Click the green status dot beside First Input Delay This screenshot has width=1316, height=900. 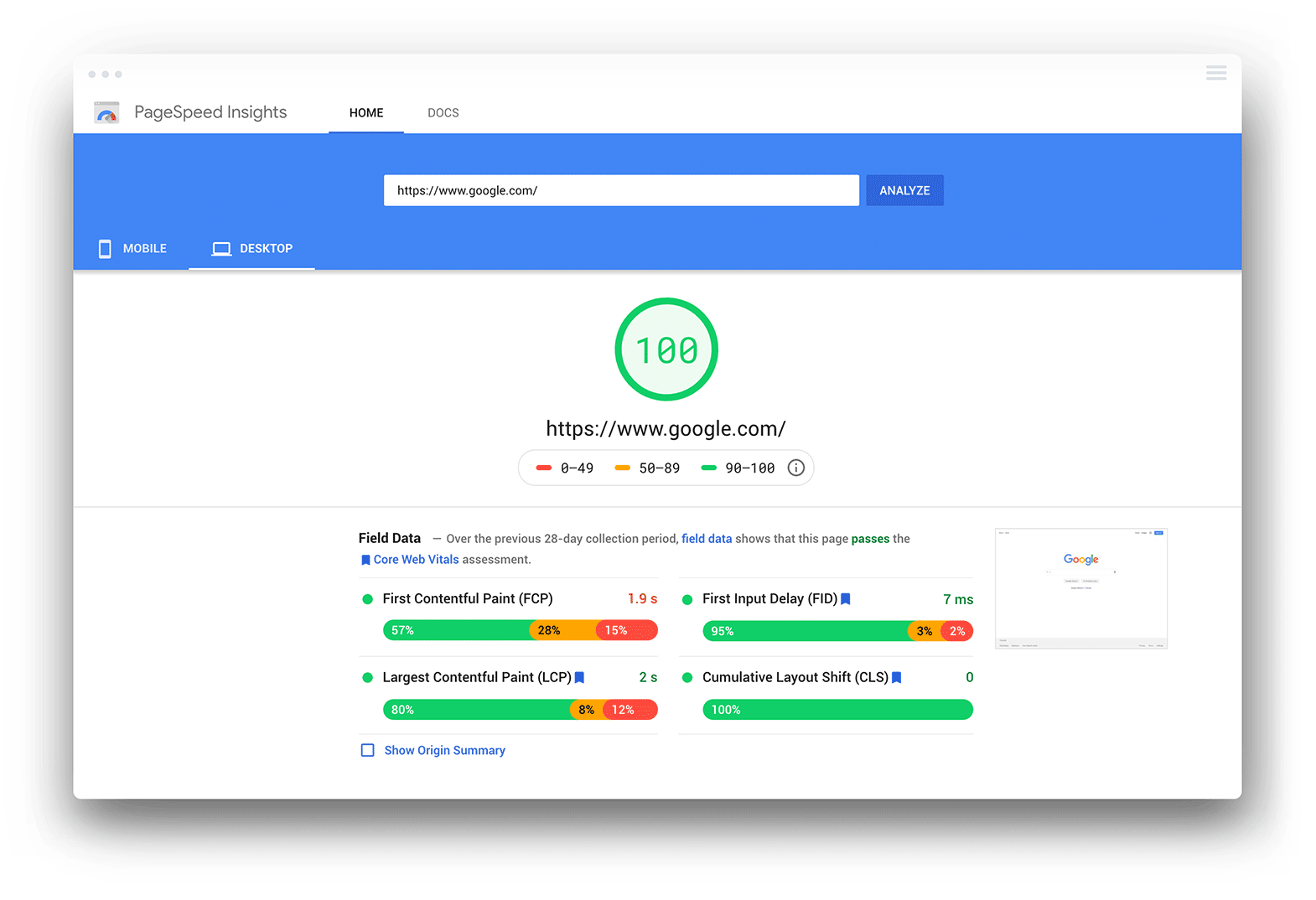click(687, 599)
